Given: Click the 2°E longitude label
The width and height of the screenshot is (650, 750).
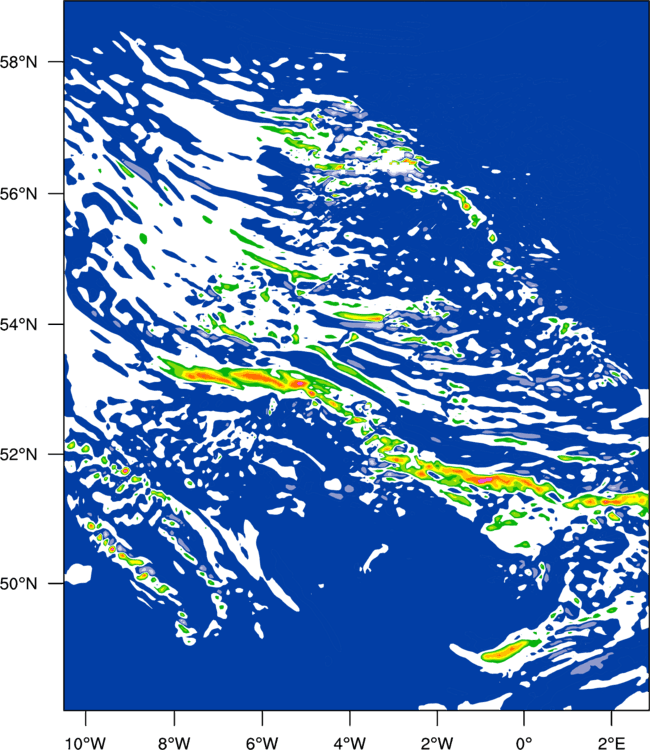Looking at the screenshot, I should 612,743.
